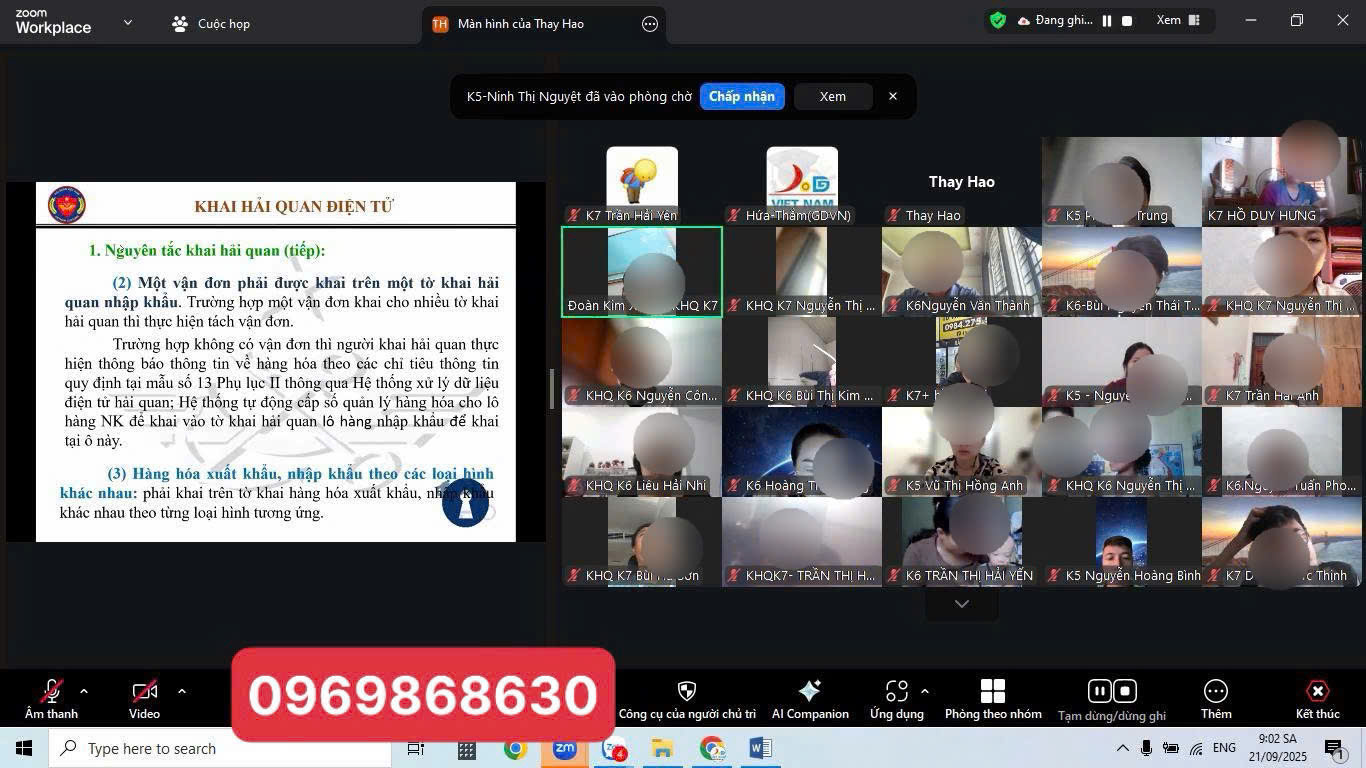
Task: Expand audio options arrow next to Âm thanh
Action: tap(84, 691)
